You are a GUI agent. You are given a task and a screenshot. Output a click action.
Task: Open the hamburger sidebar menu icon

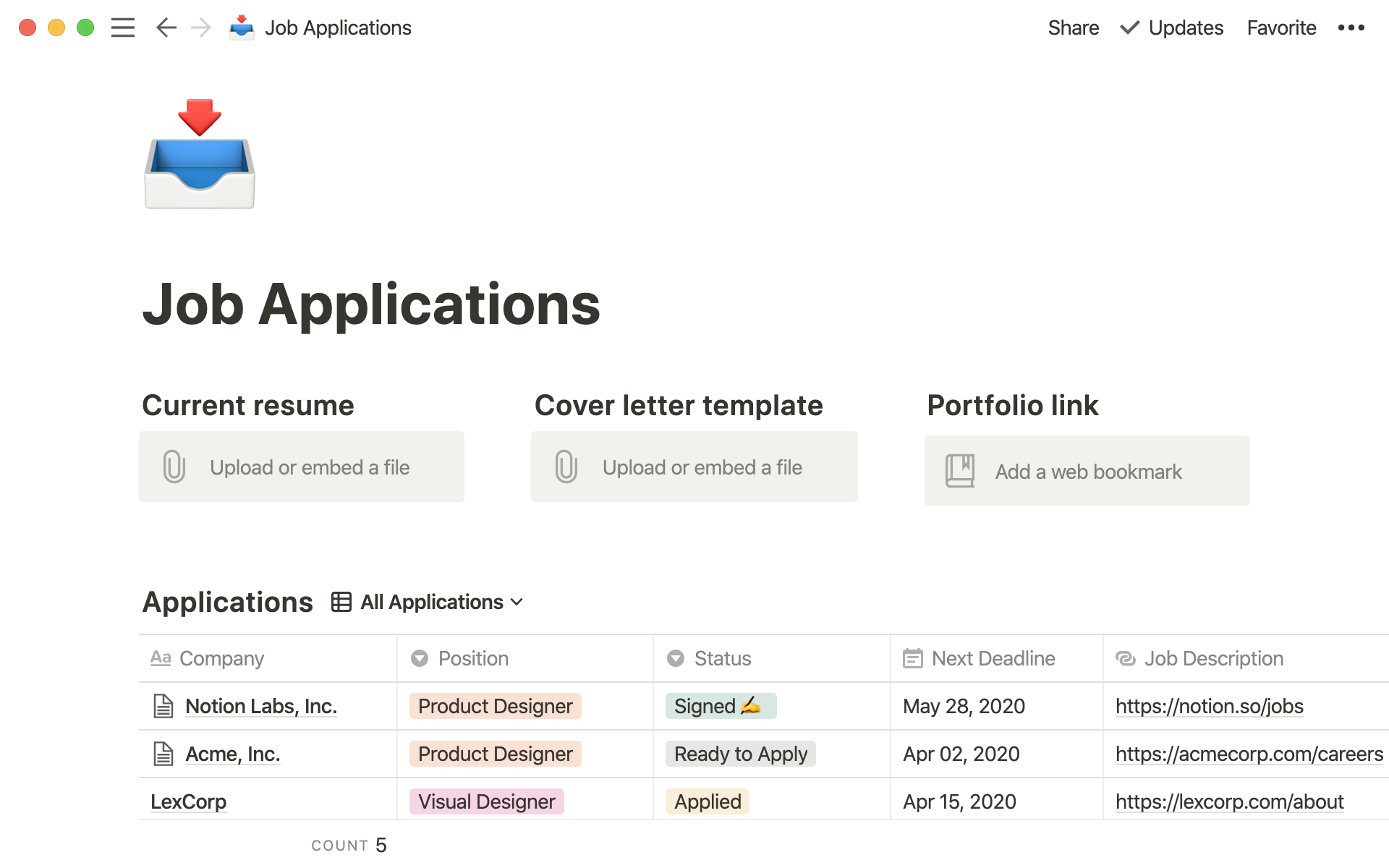coord(123,27)
